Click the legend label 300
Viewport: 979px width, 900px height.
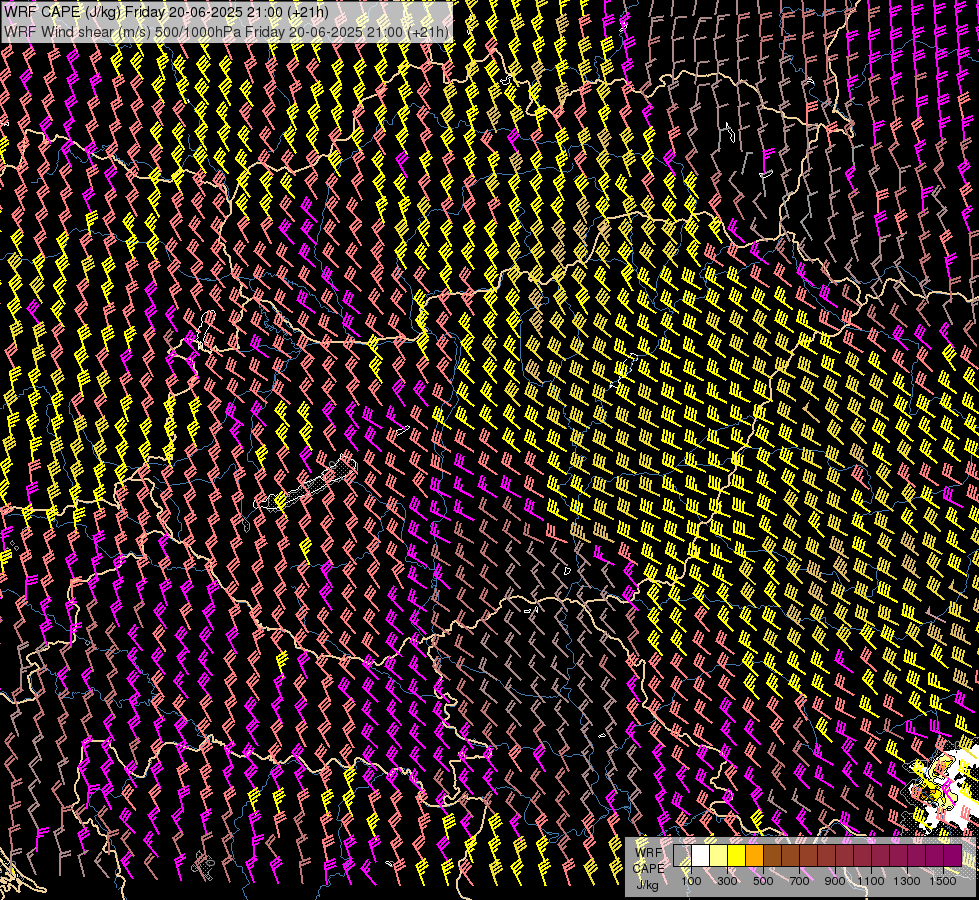pyautogui.click(x=727, y=881)
